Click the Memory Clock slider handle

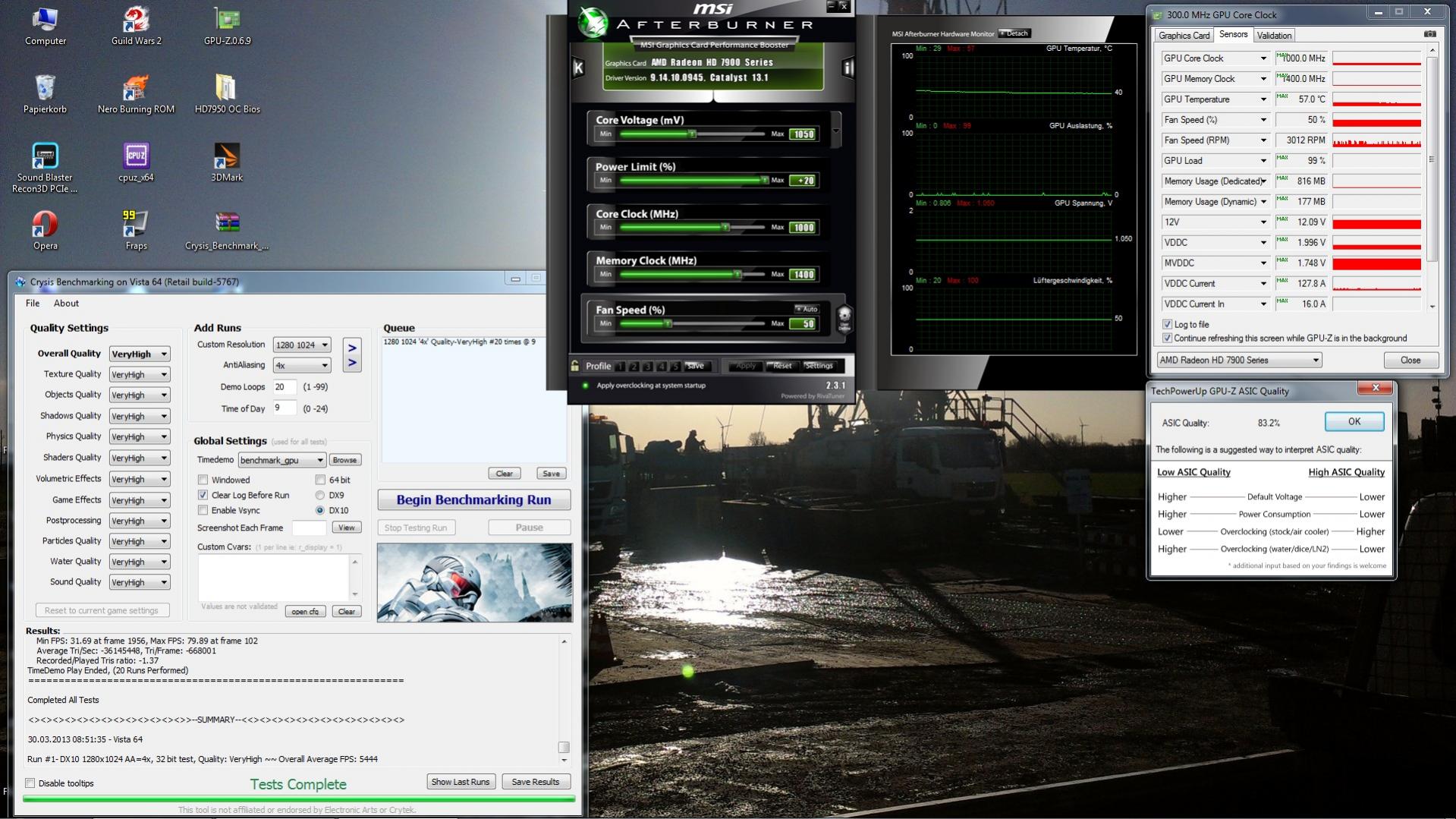point(737,274)
